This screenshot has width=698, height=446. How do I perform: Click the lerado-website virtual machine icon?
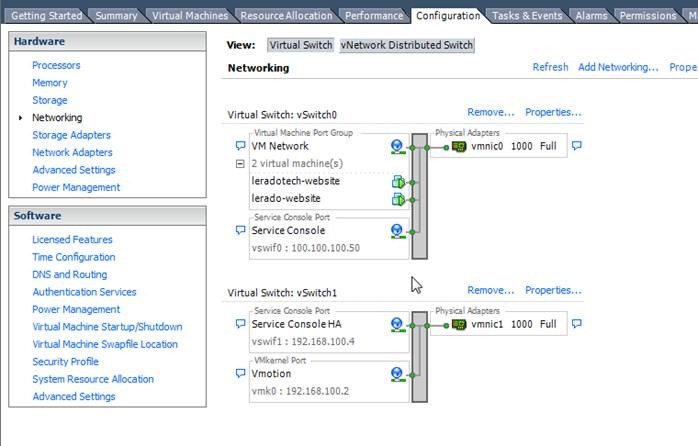pos(398,198)
